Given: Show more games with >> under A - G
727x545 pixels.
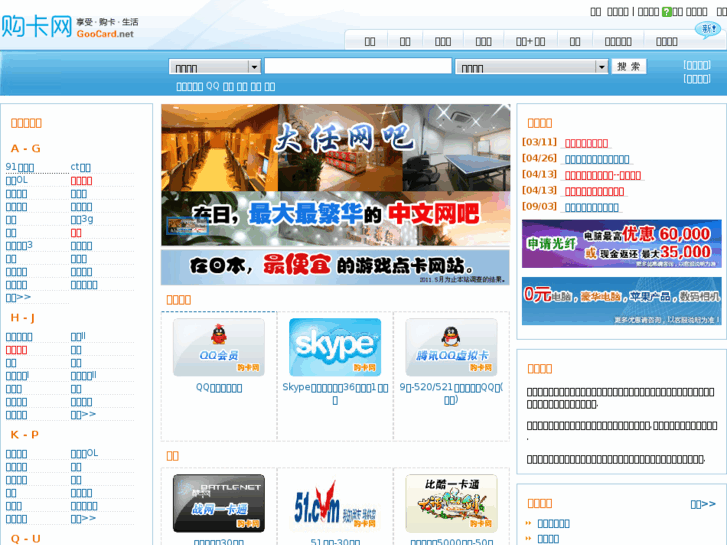Looking at the screenshot, I should coord(18,297).
